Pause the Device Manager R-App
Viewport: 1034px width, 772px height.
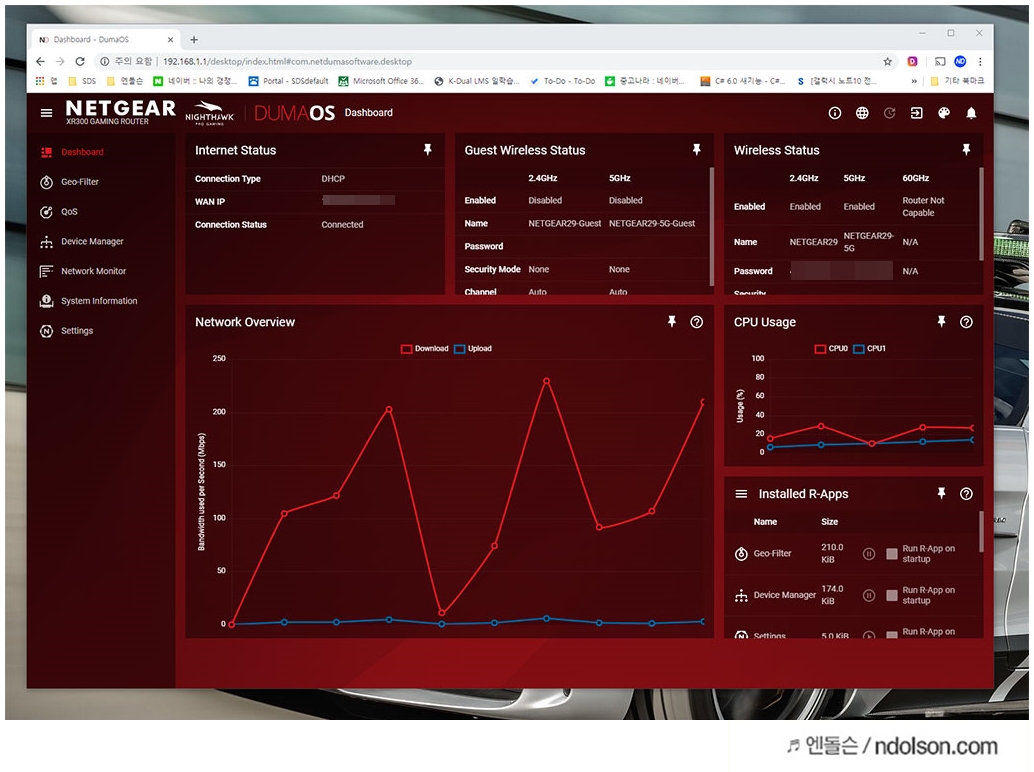click(868, 595)
